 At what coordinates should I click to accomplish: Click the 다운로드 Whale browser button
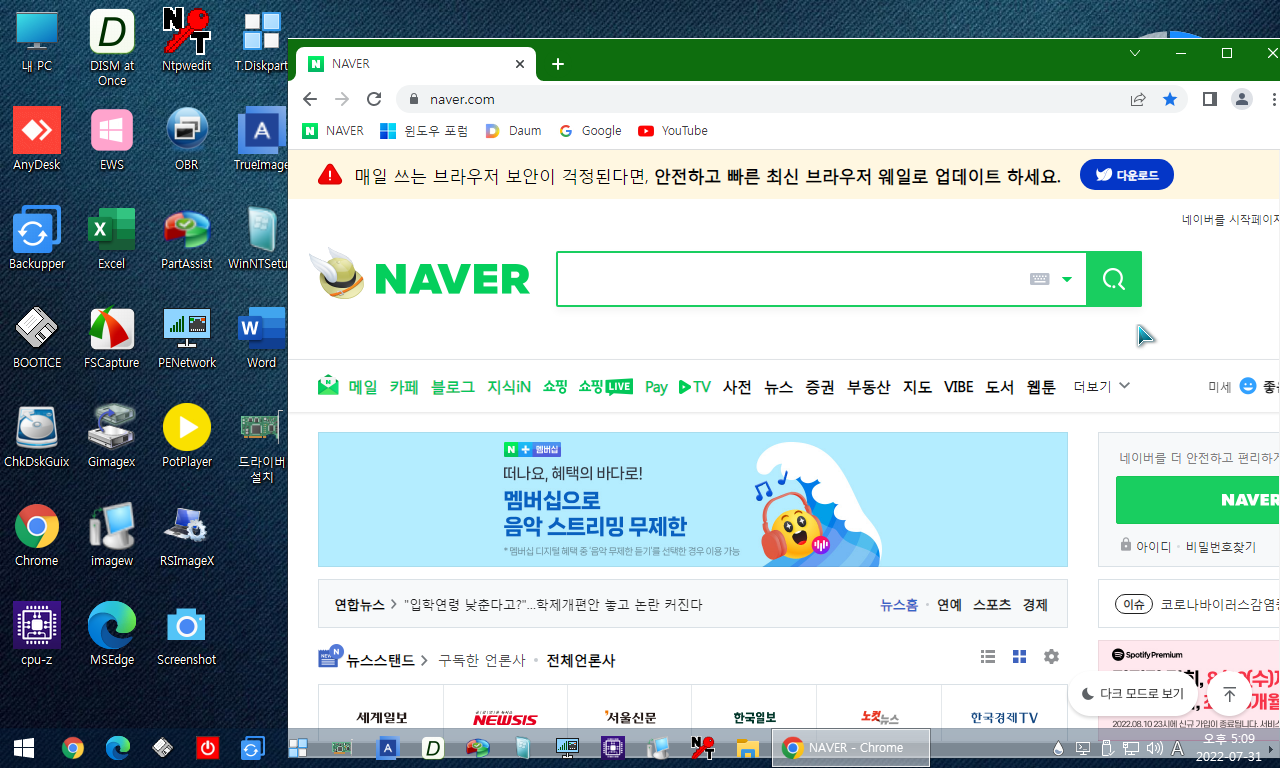(1127, 175)
